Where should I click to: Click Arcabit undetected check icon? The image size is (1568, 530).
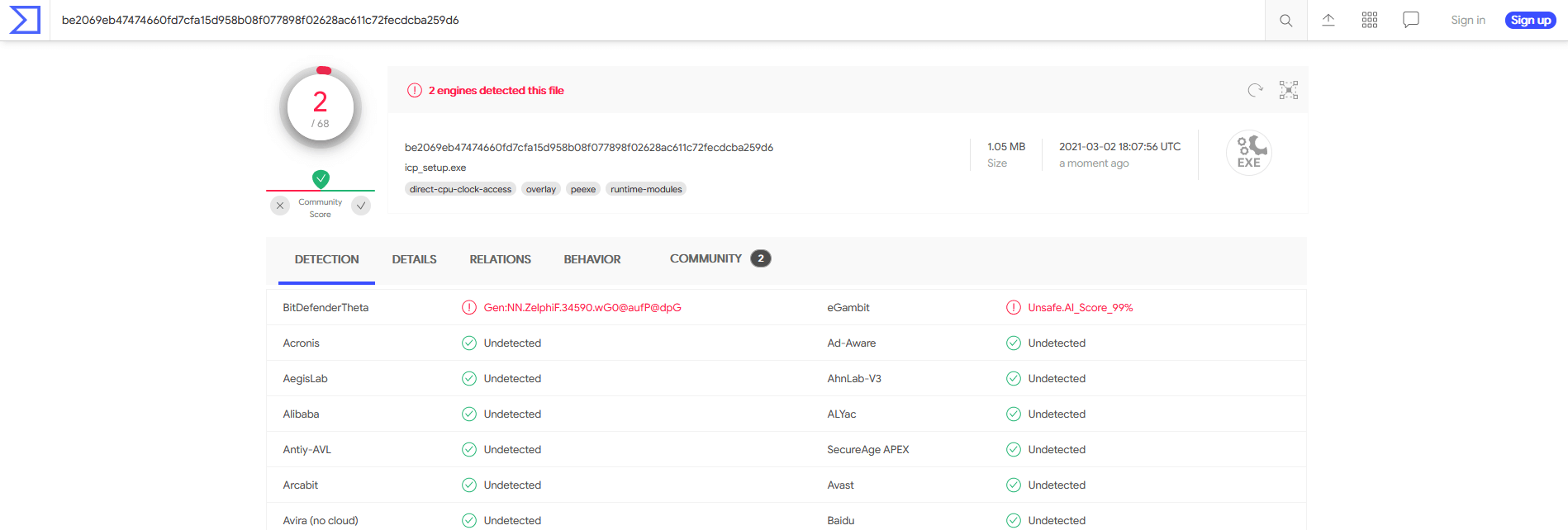(x=469, y=485)
